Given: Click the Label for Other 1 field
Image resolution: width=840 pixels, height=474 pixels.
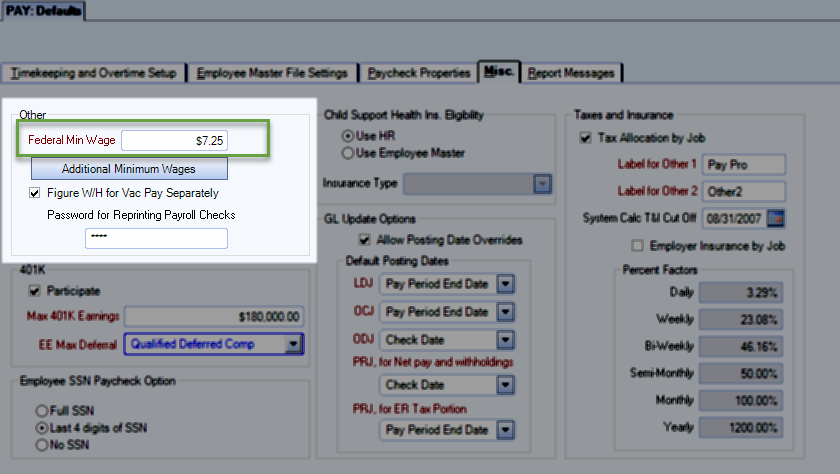Looking at the screenshot, I should pyautogui.click(x=743, y=164).
